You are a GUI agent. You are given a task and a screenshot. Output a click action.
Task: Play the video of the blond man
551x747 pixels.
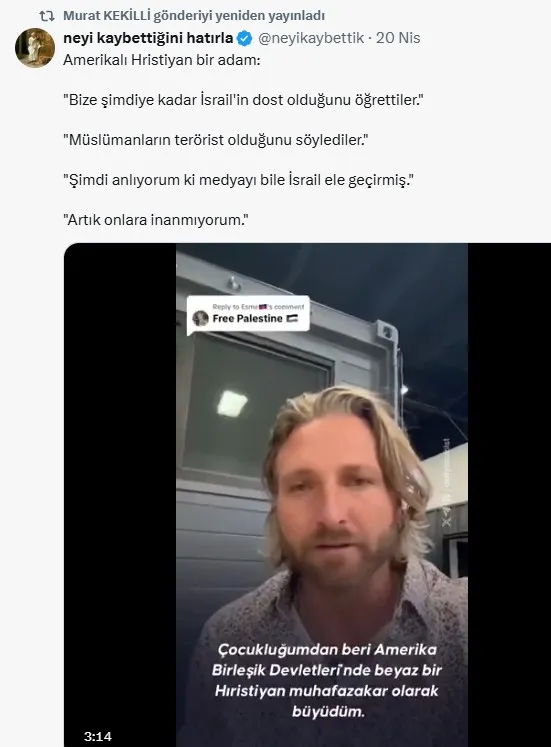point(322,495)
